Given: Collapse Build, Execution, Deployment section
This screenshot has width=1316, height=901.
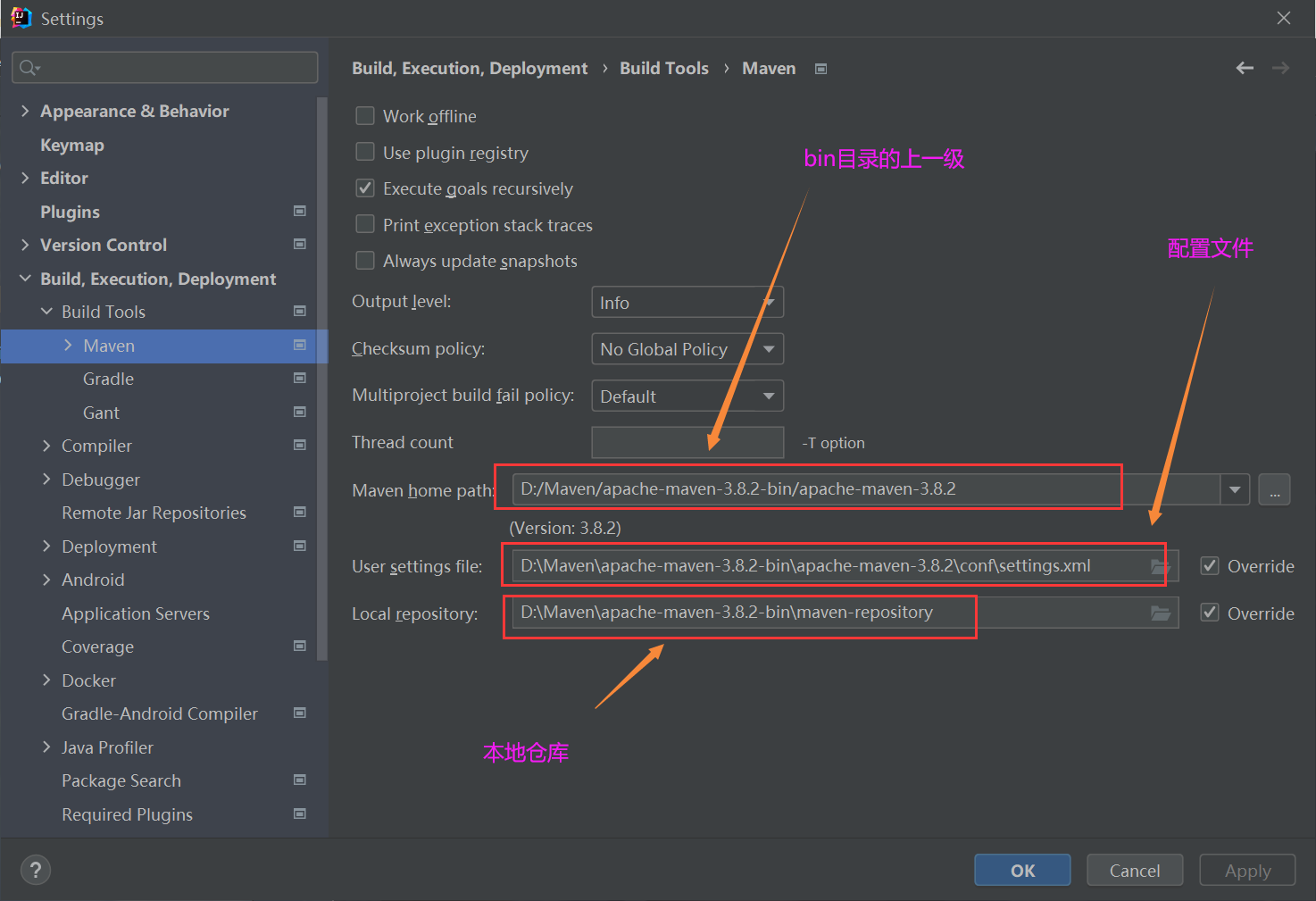Looking at the screenshot, I should coord(25,279).
